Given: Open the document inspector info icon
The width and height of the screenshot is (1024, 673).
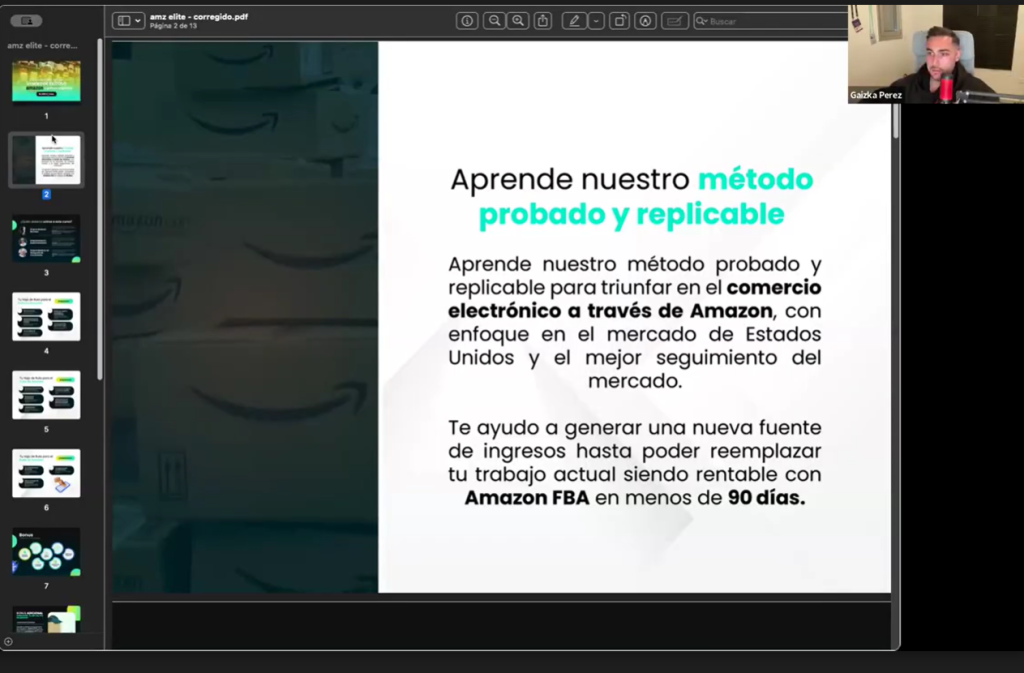Looking at the screenshot, I should coord(467,20).
